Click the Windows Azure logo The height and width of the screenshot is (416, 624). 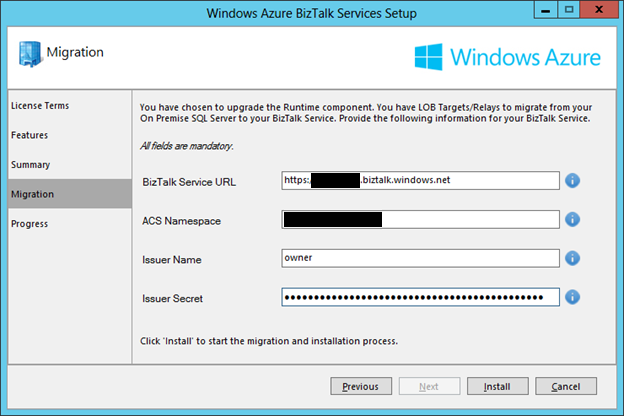pyautogui.click(x=507, y=57)
